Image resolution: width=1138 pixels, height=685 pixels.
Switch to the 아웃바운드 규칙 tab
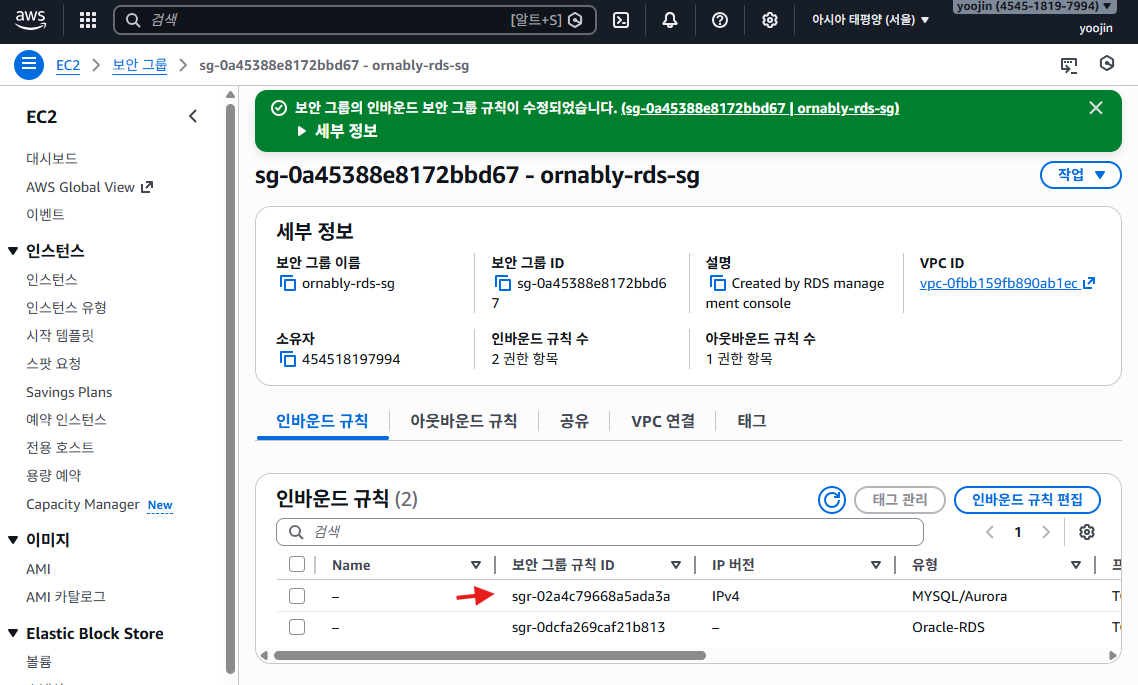pos(464,421)
